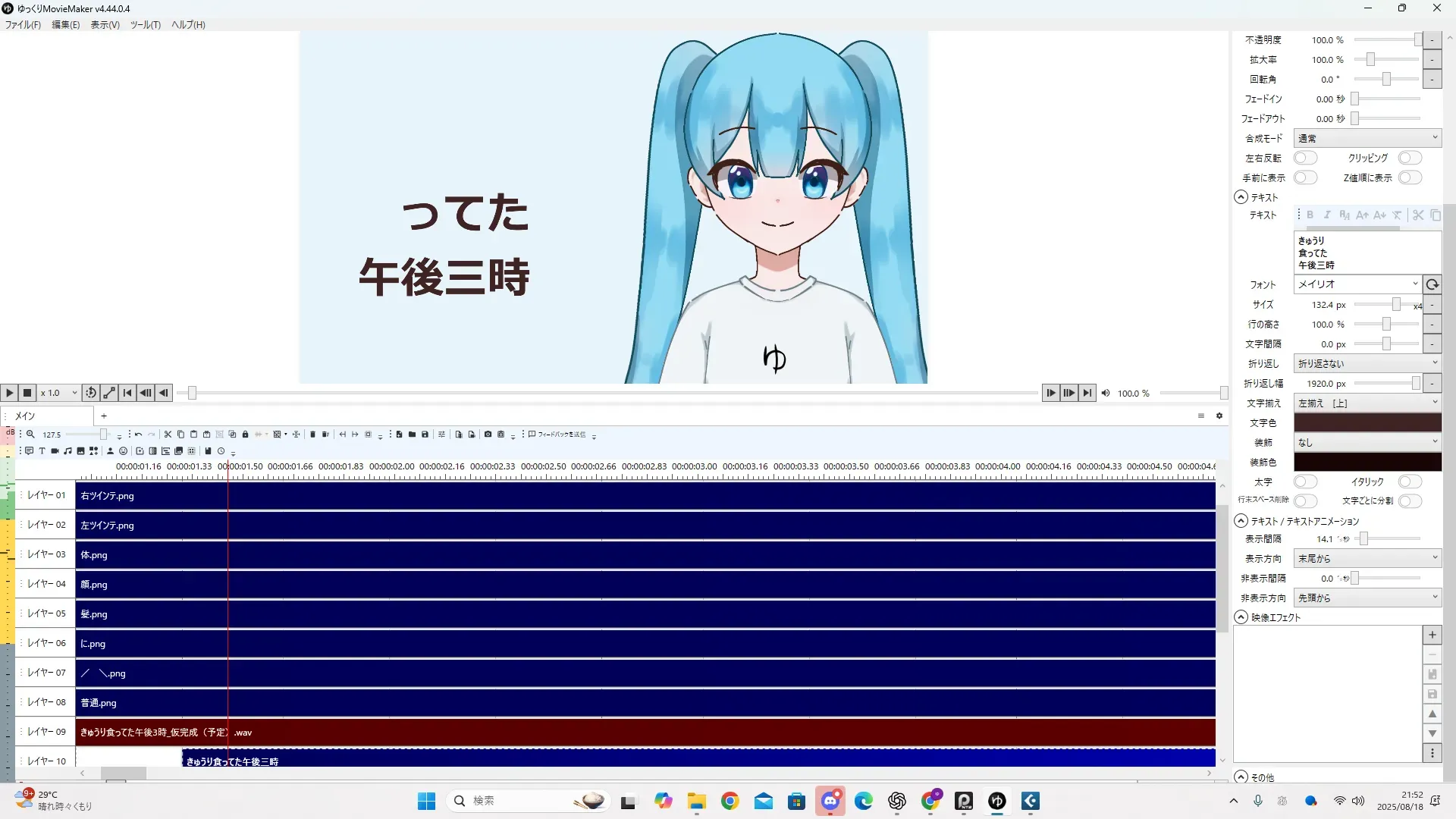1456x819 pixels.
Task: Click the フィードバックを送信 button
Action: click(x=557, y=435)
